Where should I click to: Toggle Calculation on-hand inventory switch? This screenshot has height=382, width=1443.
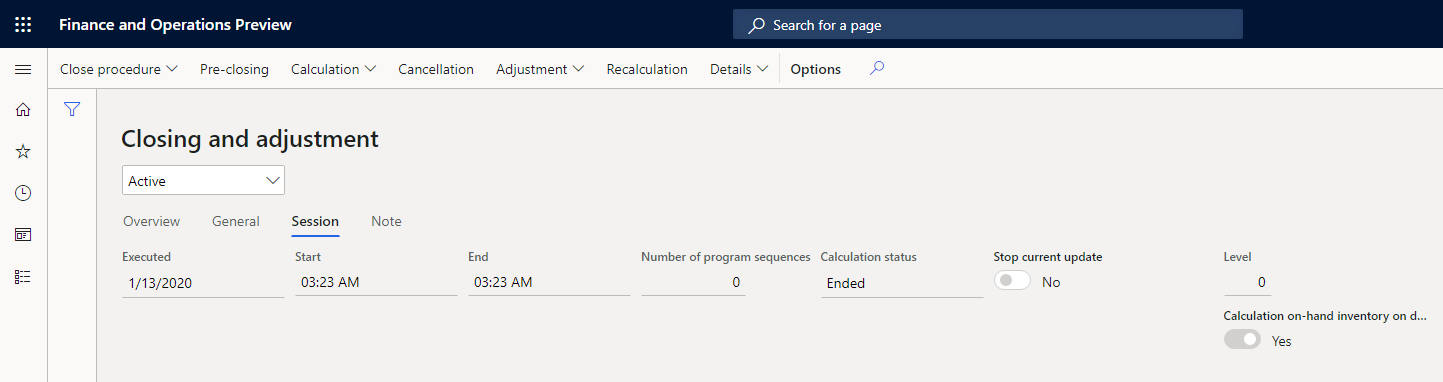pos(1242,340)
